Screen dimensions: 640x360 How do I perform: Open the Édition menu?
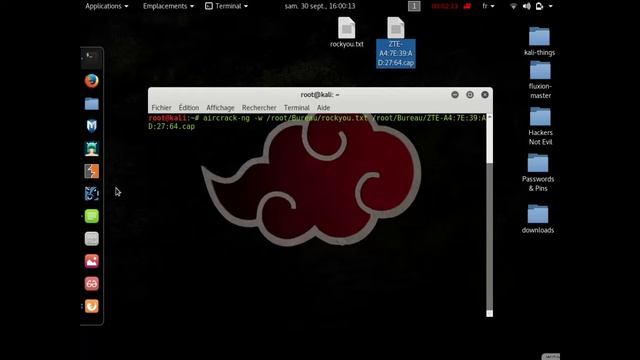tap(189, 108)
